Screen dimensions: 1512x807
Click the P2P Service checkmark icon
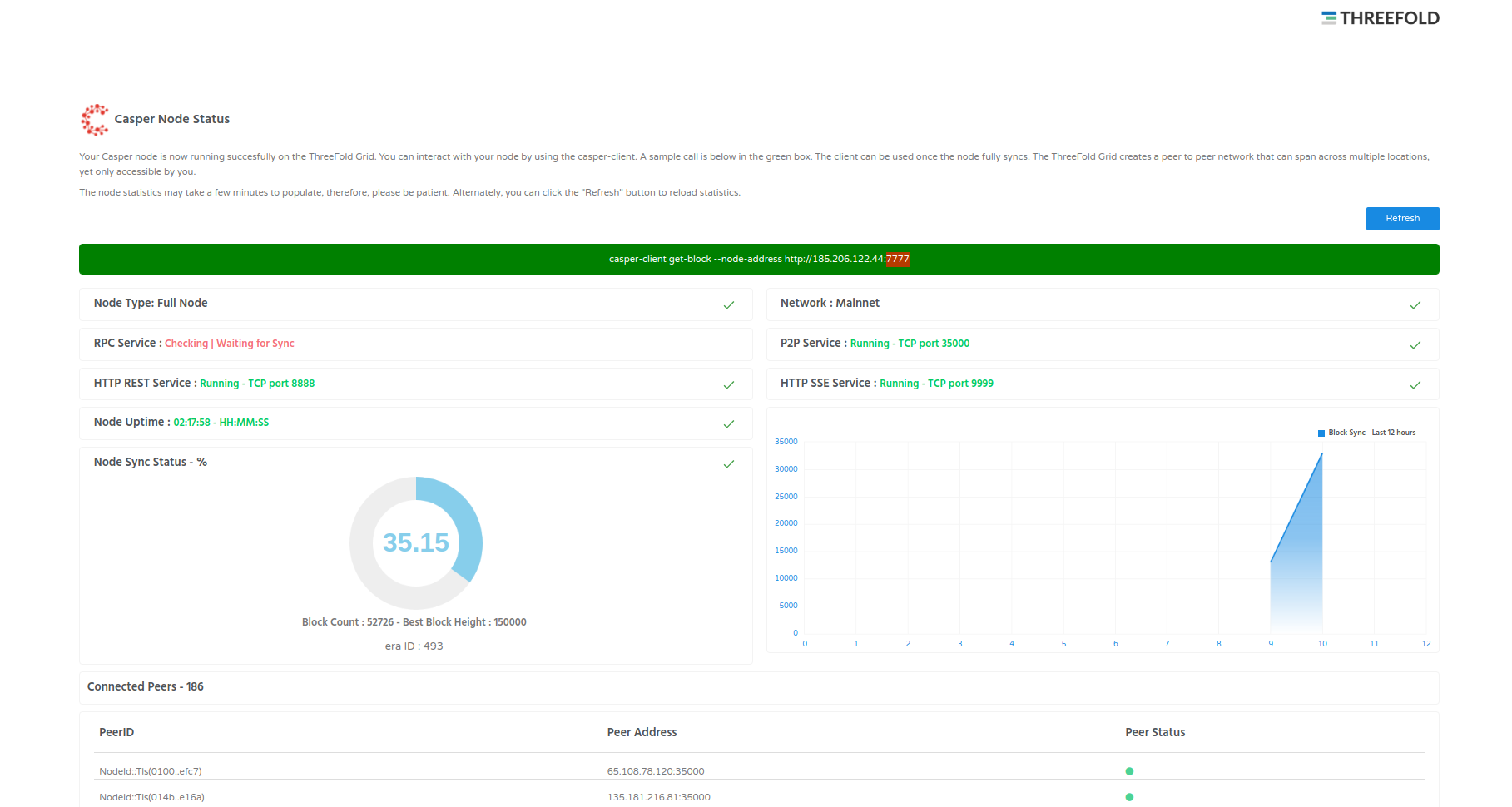[x=1415, y=345]
